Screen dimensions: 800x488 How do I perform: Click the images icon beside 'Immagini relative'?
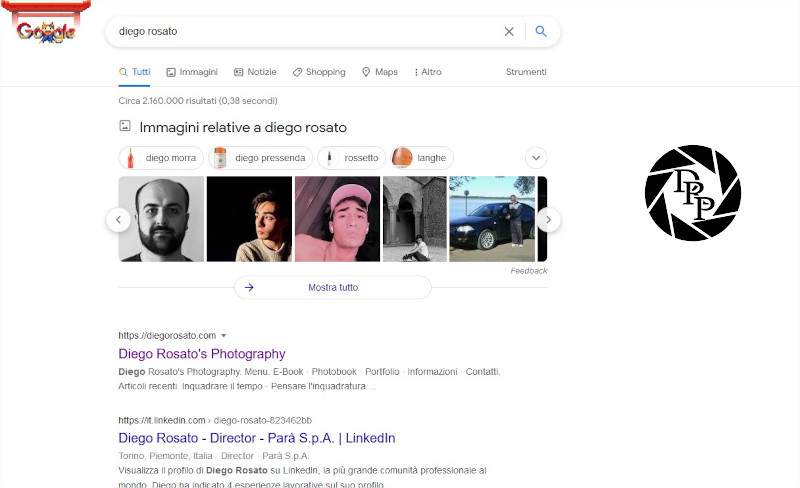click(125, 127)
